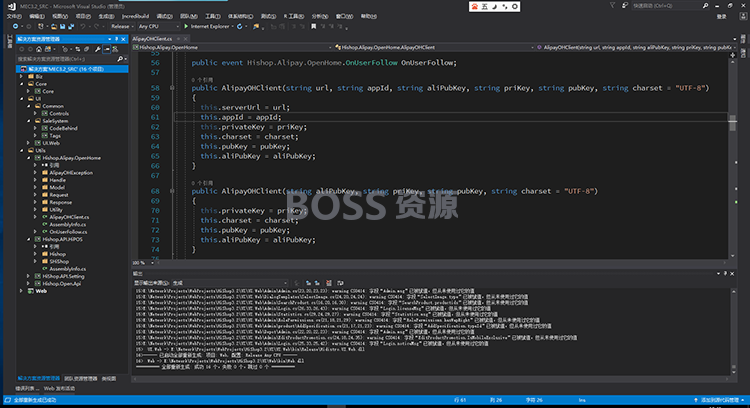Click the bookmark icon in the toolbar

point(314,26)
